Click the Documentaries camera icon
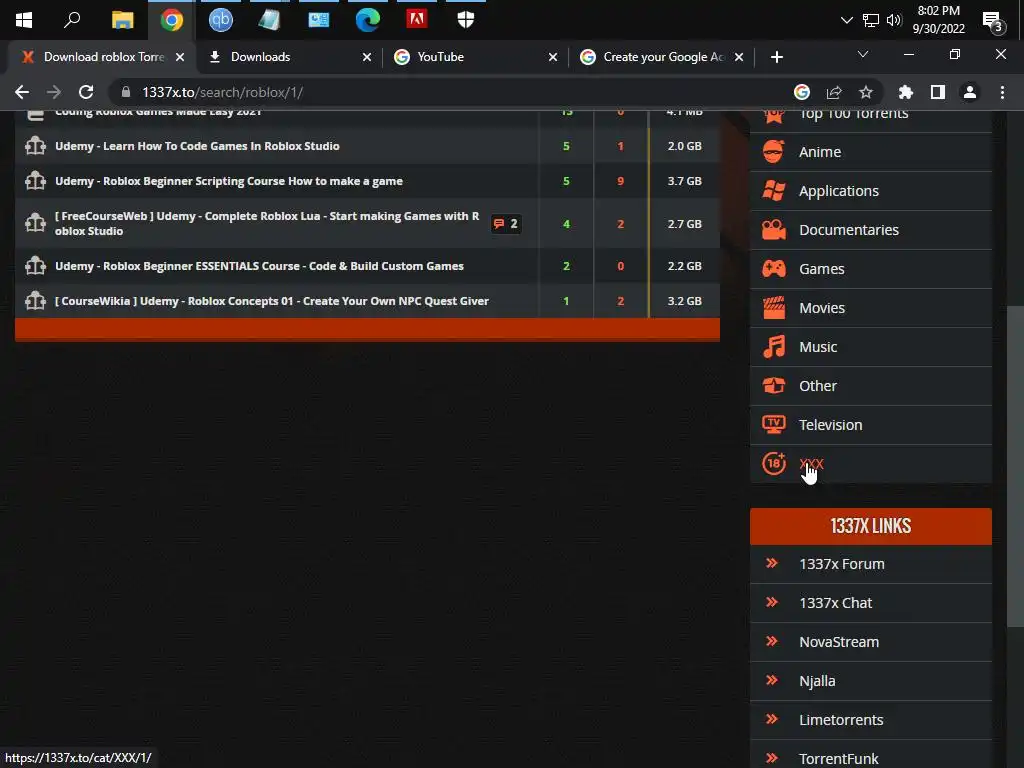Viewport: 1024px width, 768px height. pos(774,230)
